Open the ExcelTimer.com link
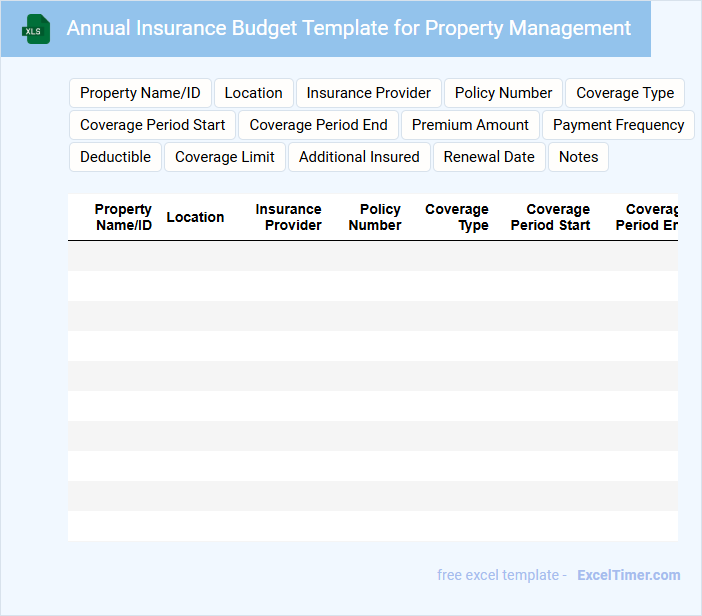The width and height of the screenshot is (702, 616). pyautogui.click(x=628, y=575)
